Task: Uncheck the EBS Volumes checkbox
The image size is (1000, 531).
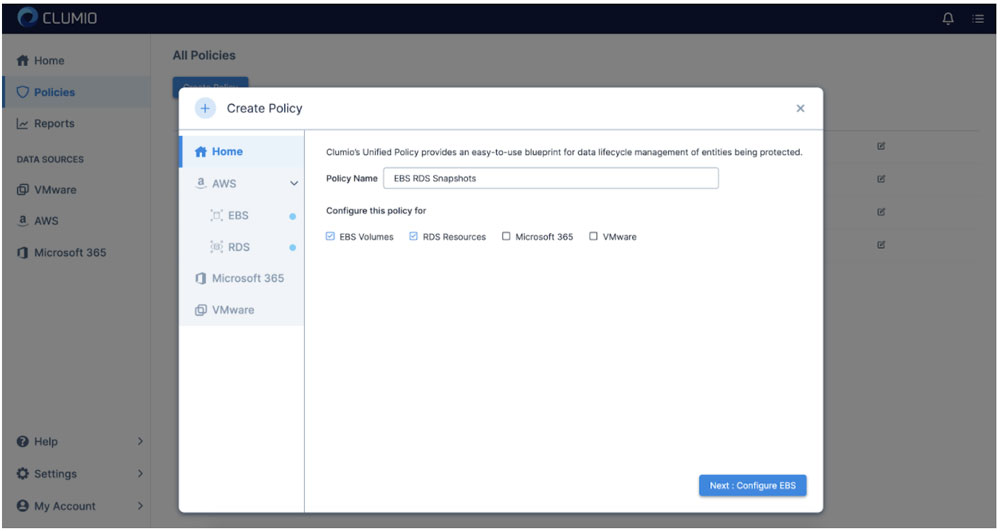Action: (x=330, y=236)
